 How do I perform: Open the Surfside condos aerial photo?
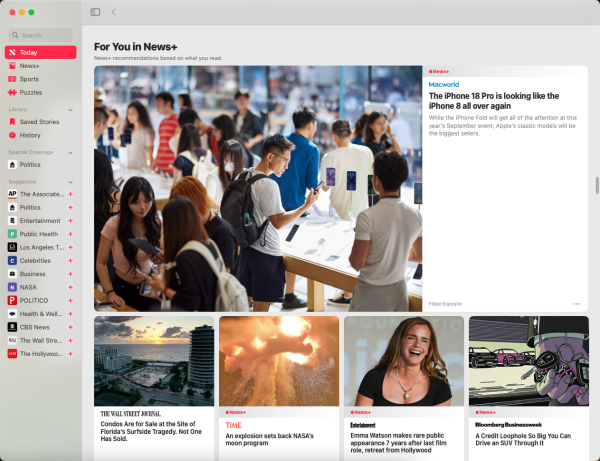click(154, 361)
